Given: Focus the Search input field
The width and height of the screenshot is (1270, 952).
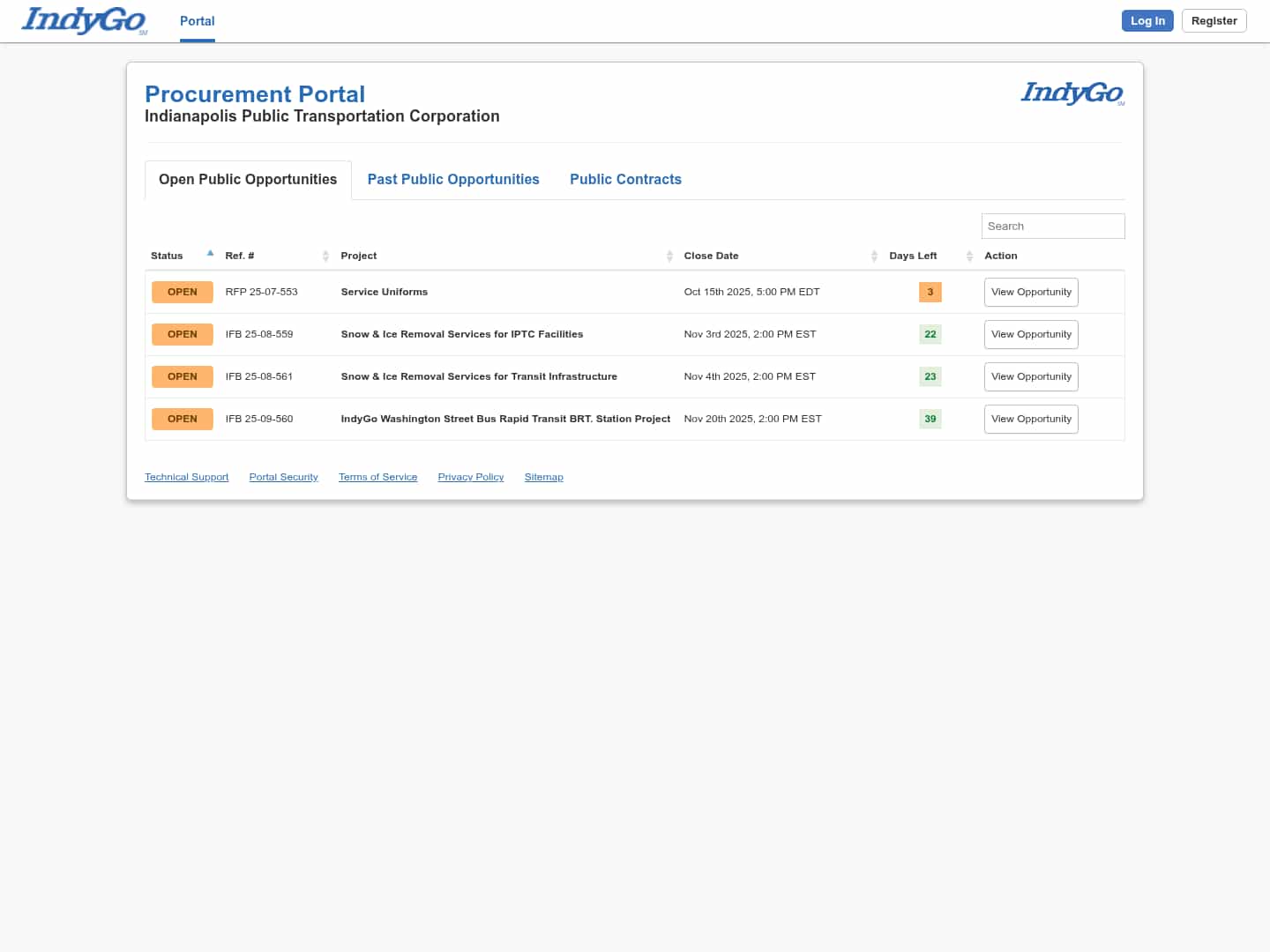Looking at the screenshot, I should [1052, 227].
